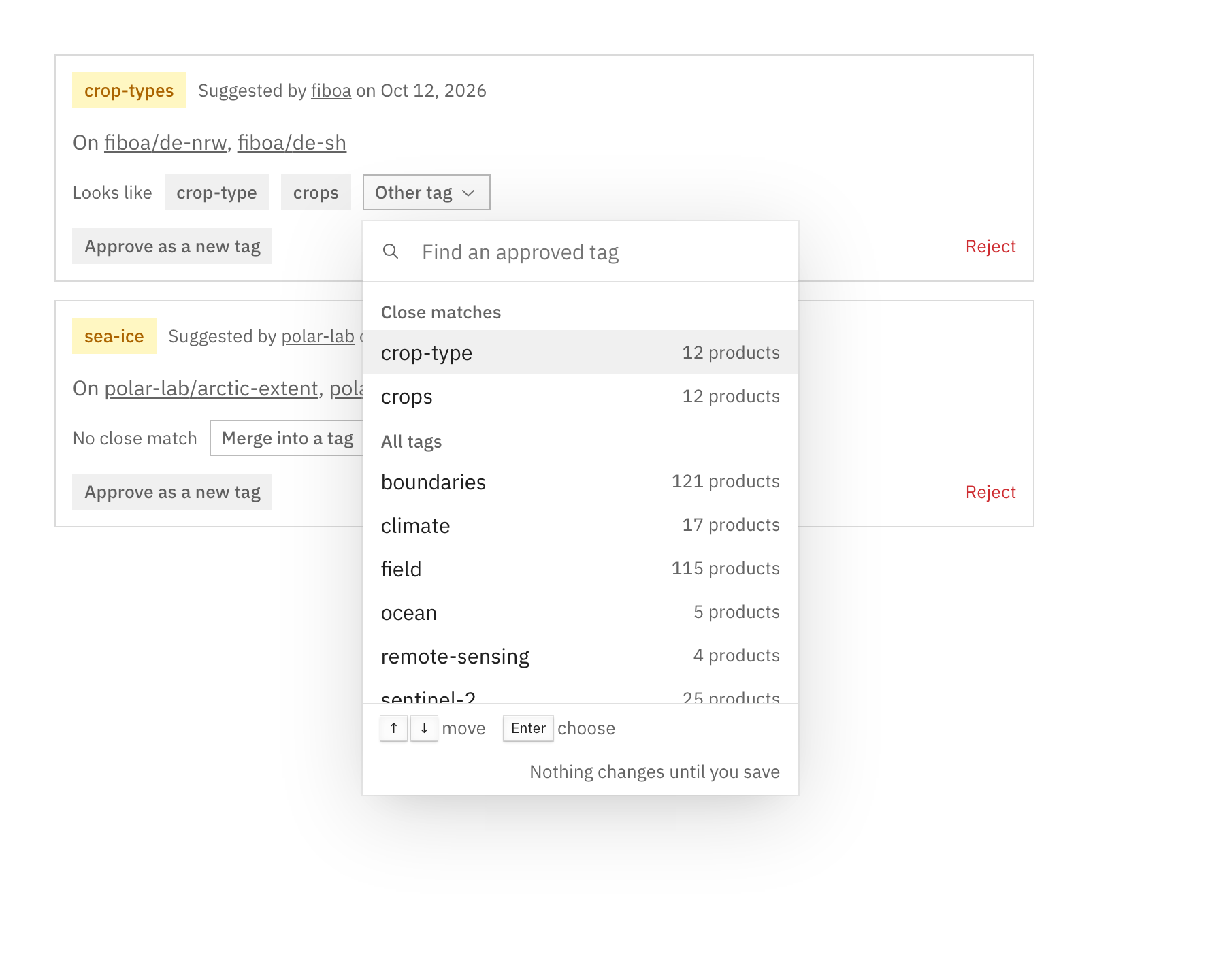Open the fiboa/de-nrw product link
The width and height of the screenshot is (1225, 980).
point(165,143)
